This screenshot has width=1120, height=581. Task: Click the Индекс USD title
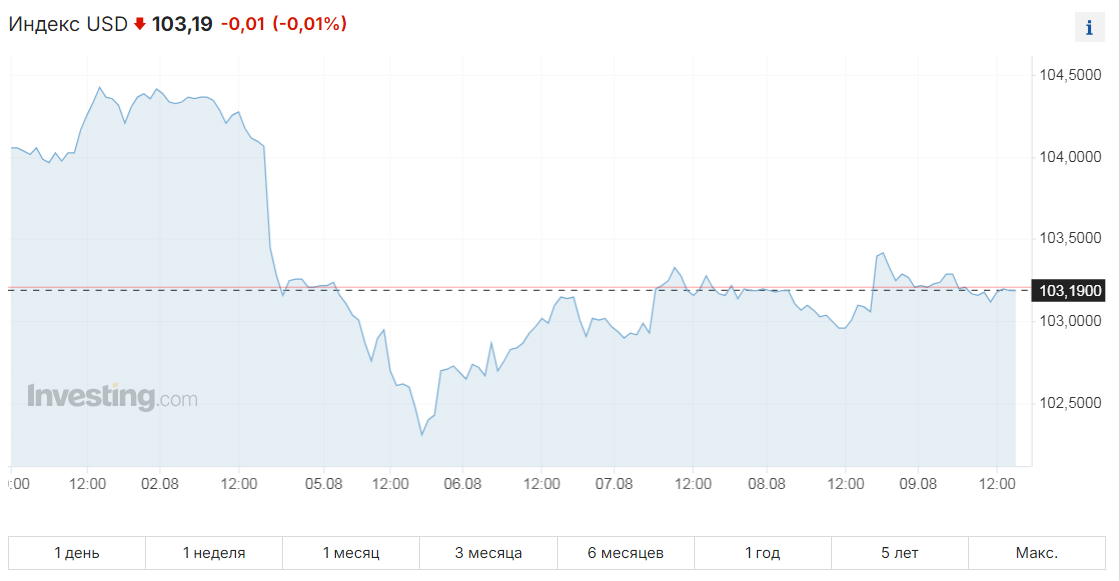[x=68, y=24]
